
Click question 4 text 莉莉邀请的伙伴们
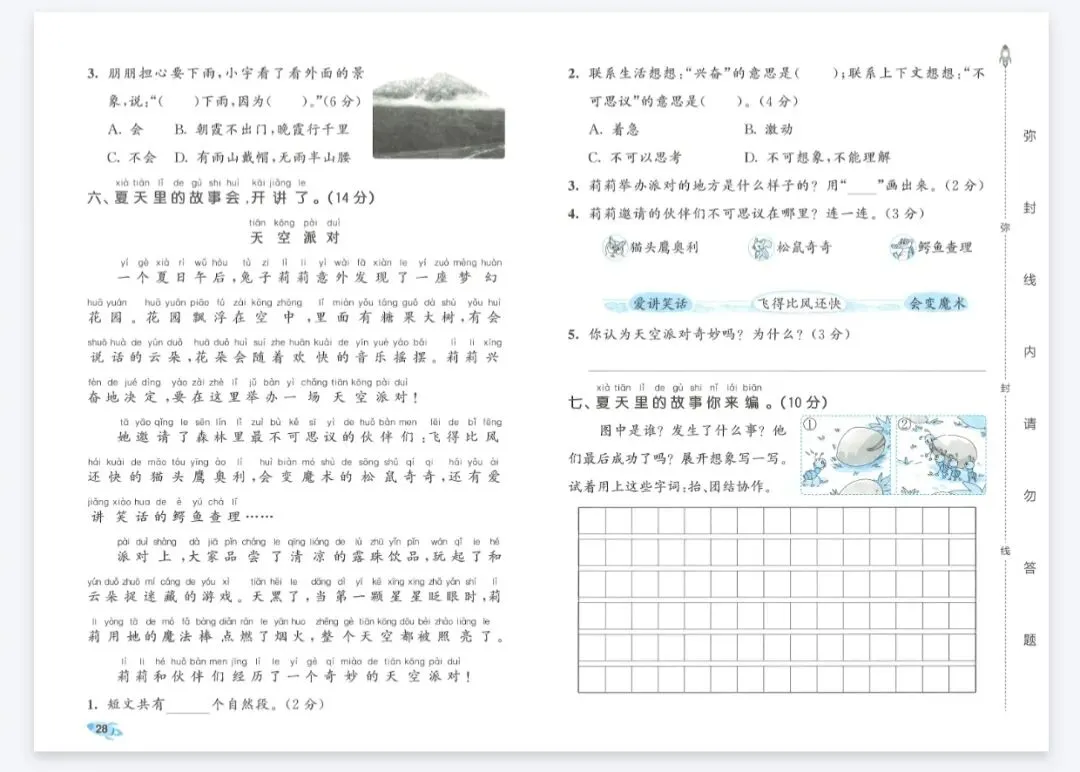click(746, 213)
